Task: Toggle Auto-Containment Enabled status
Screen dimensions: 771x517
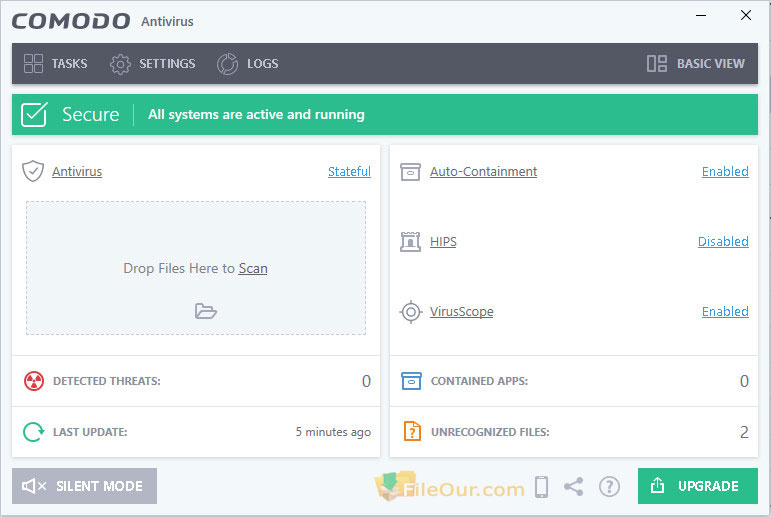Action: click(x=725, y=171)
